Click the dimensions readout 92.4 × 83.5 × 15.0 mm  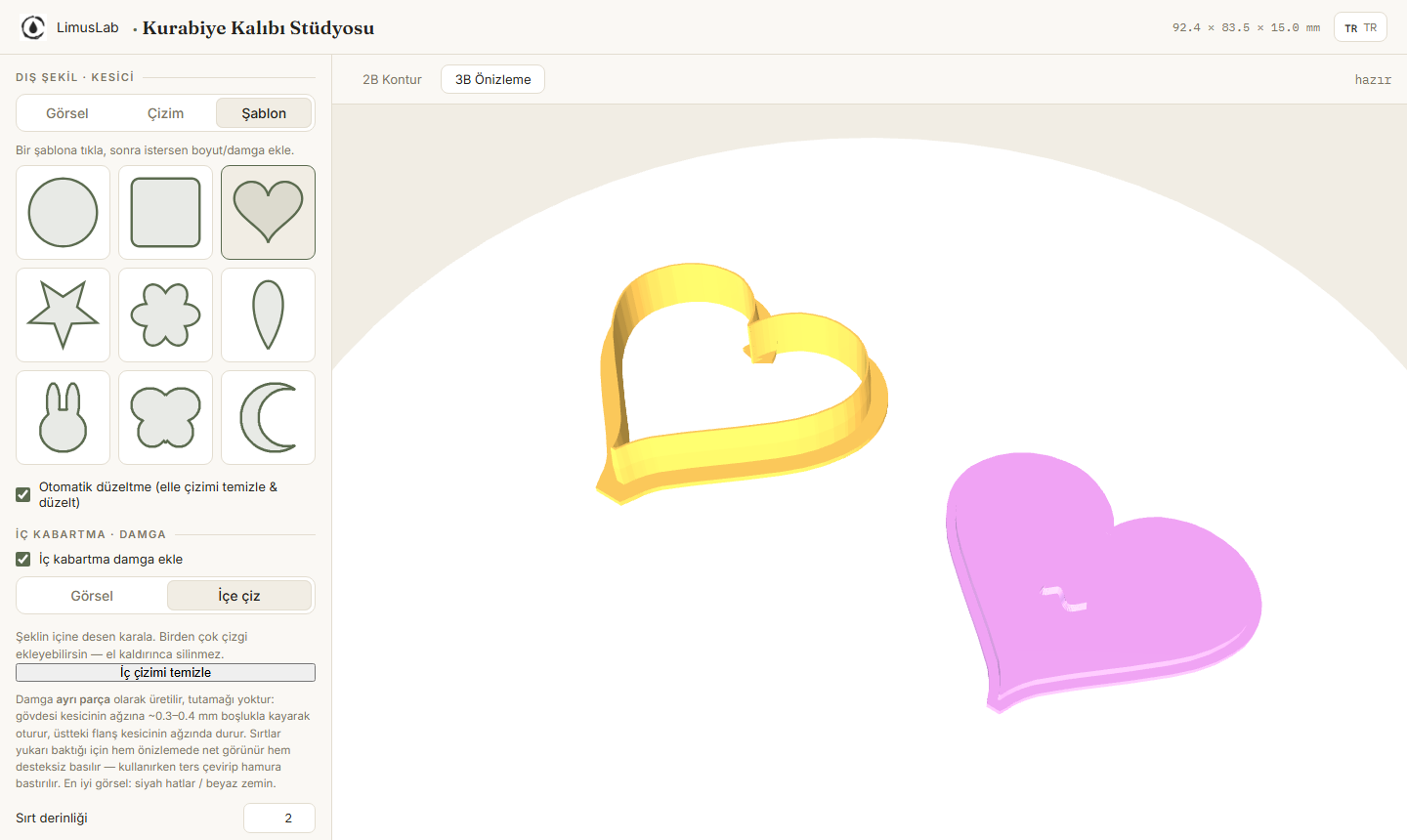[x=1246, y=27]
